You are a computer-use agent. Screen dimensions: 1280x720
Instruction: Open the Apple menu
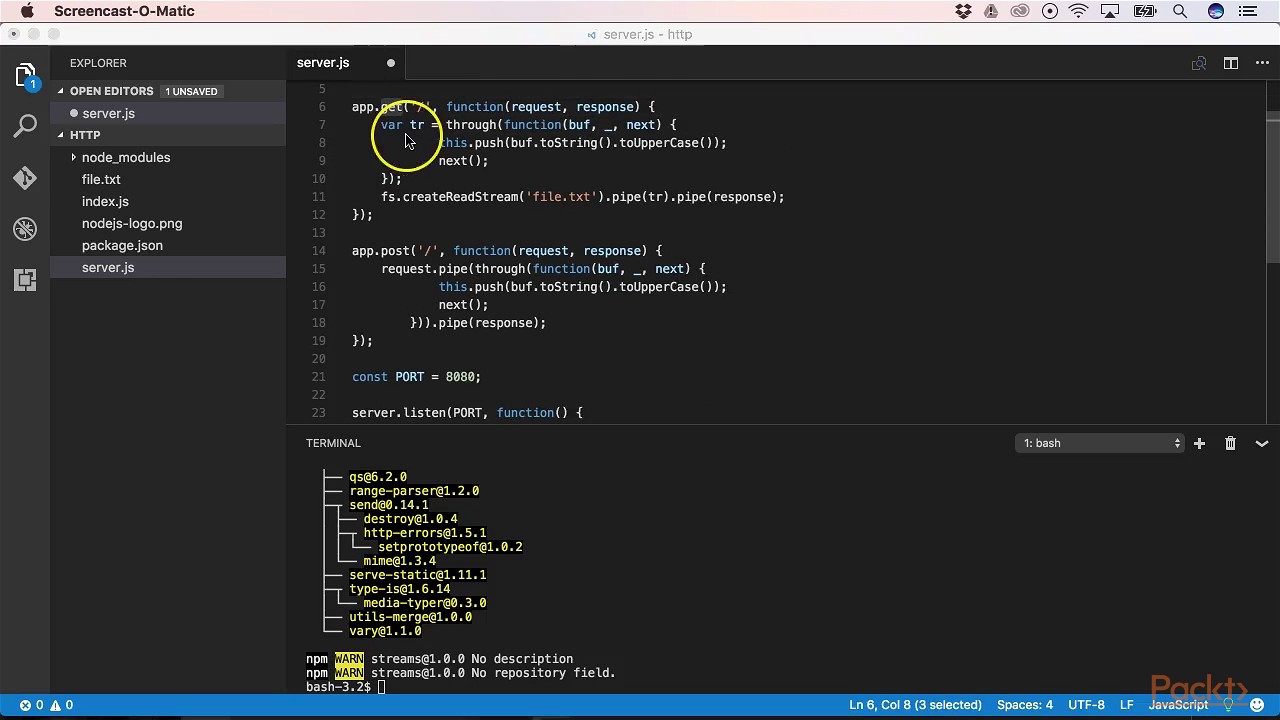click(27, 11)
